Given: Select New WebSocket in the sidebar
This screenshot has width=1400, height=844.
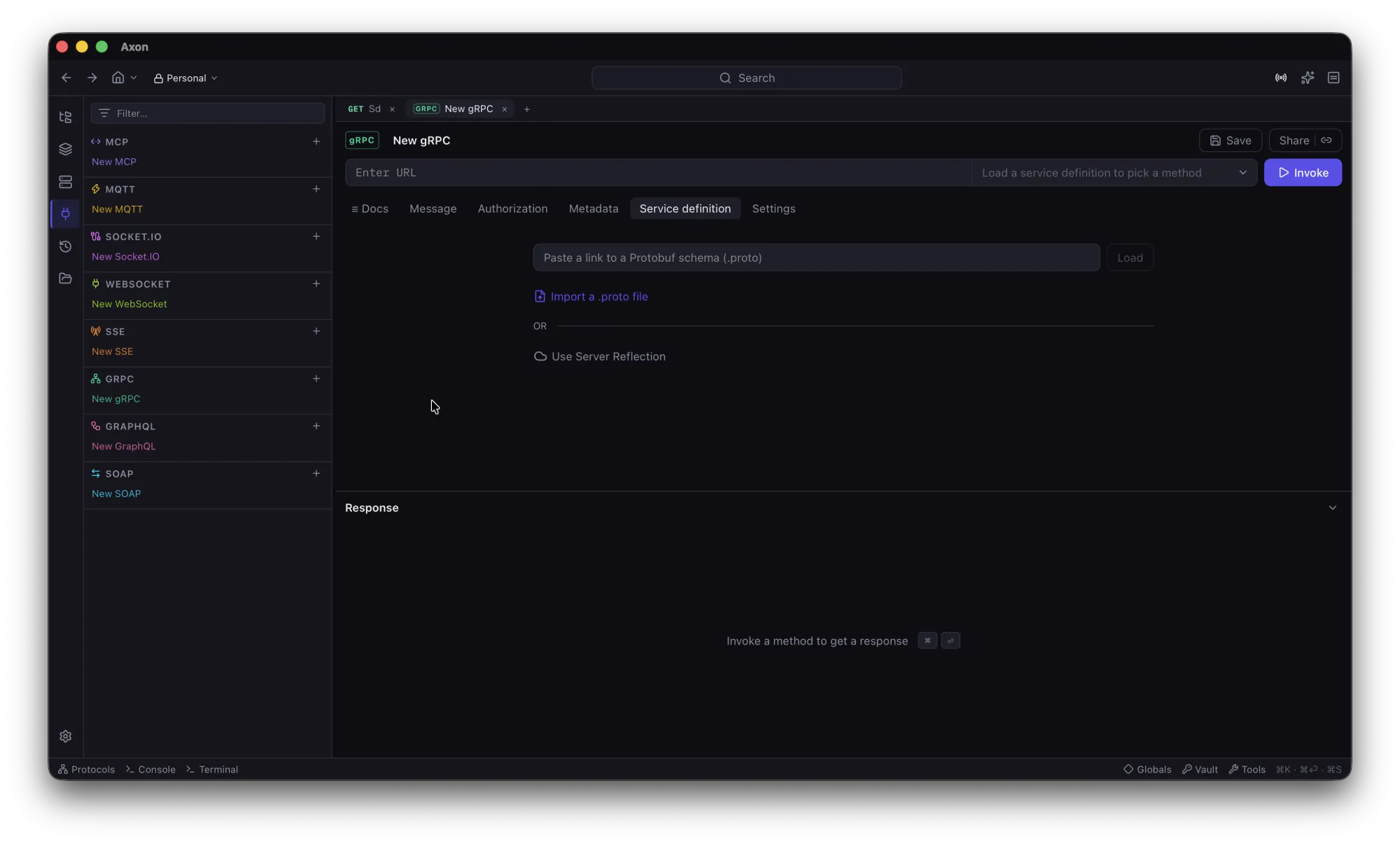Looking at the screenshot, I should [x=129, y=304].
